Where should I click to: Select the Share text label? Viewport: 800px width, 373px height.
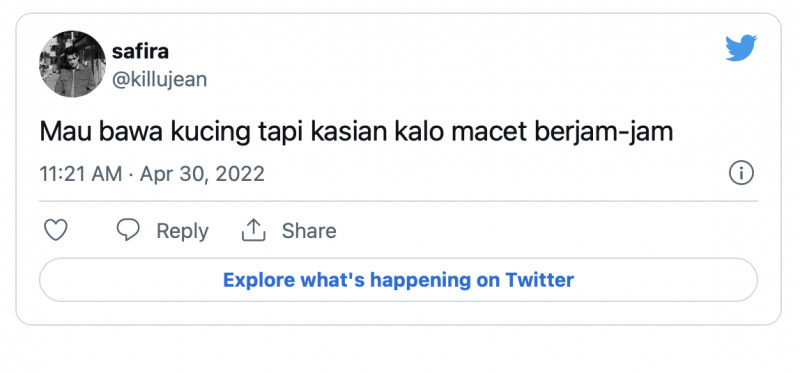309,231
